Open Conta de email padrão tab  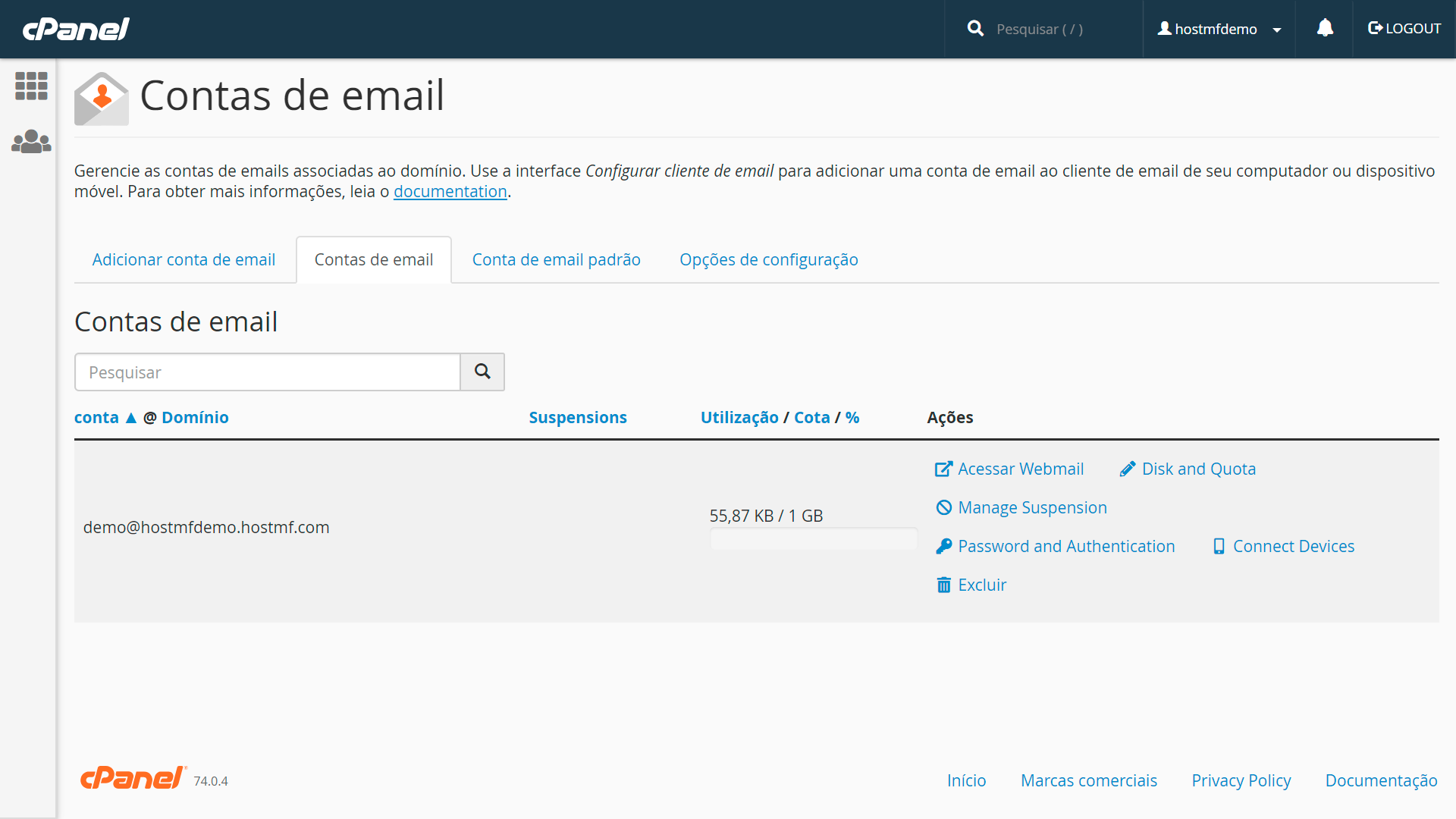coord(557,259)
